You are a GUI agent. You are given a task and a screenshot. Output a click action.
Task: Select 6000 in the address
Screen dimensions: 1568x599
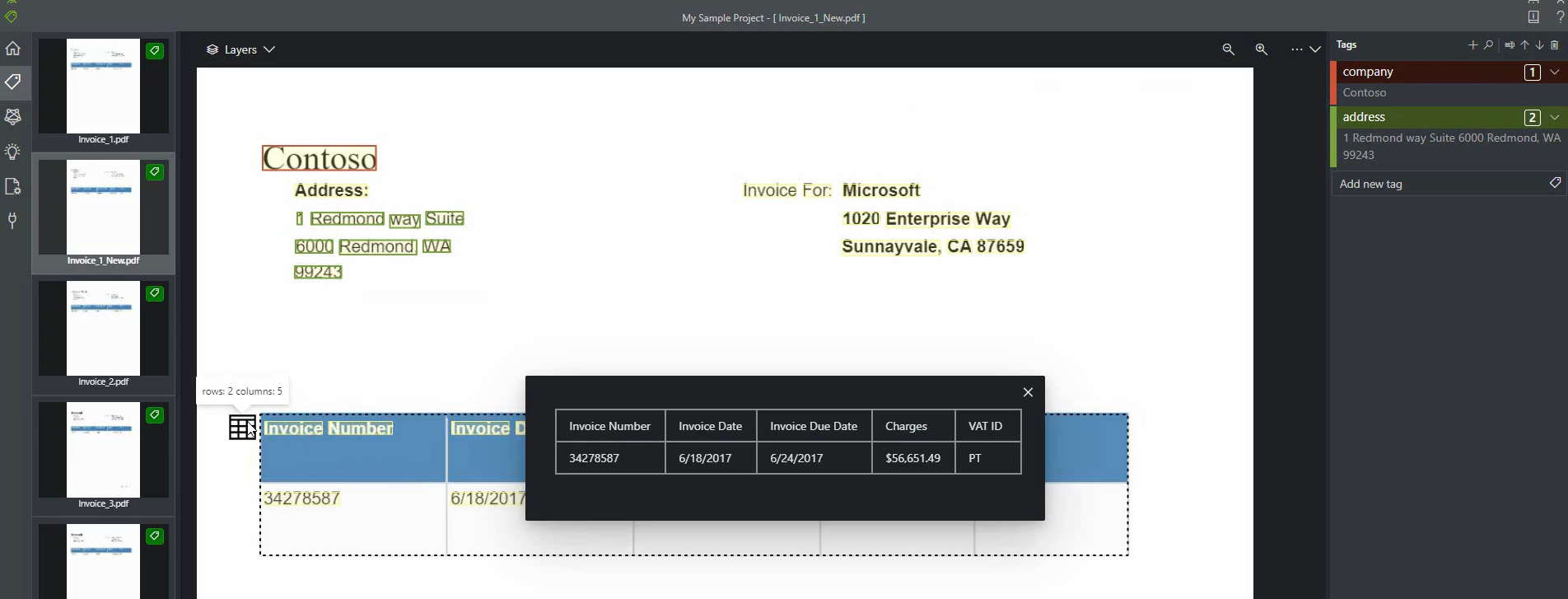point(314,246)
